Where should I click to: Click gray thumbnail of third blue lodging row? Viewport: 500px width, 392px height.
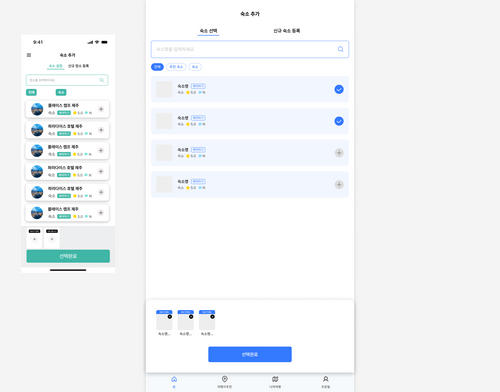[164, 153]
